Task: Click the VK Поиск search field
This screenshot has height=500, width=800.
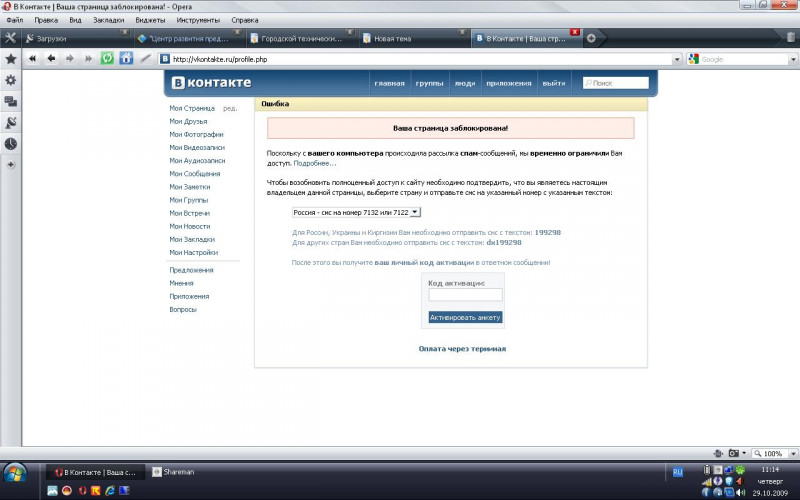Action: (616, 83)
